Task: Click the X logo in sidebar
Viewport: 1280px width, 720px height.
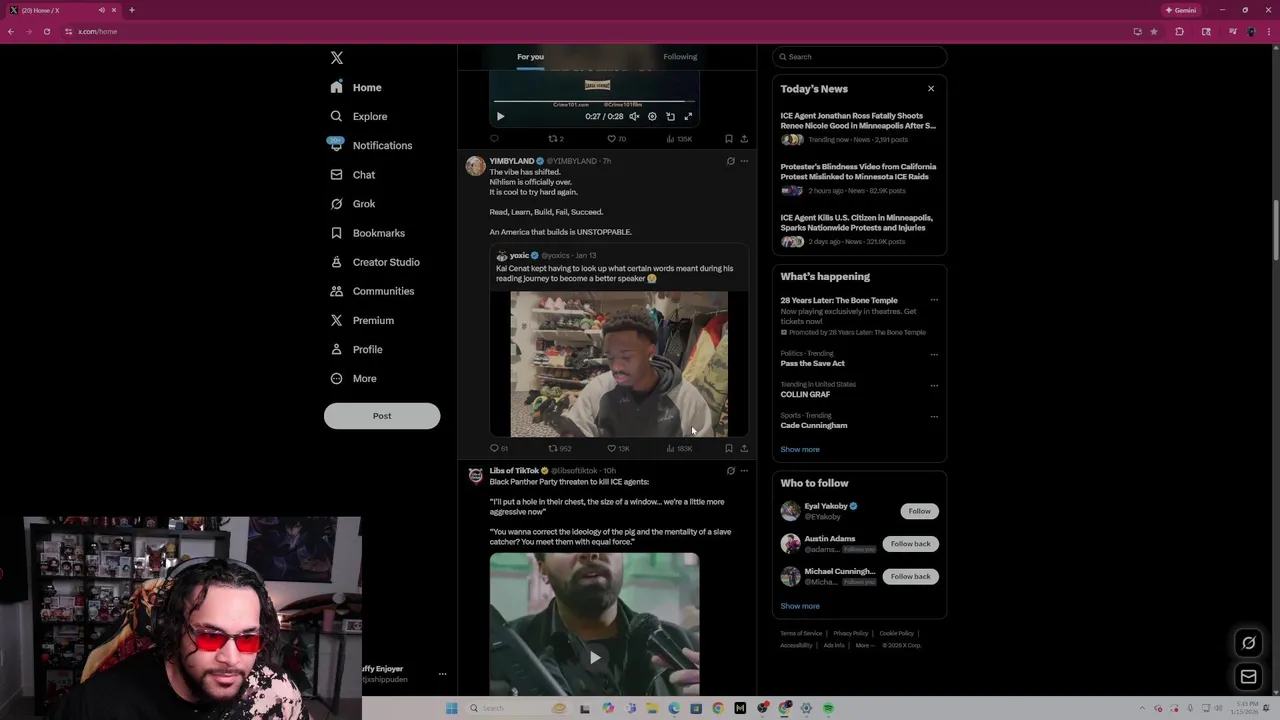Action: [x=337, y=58]
